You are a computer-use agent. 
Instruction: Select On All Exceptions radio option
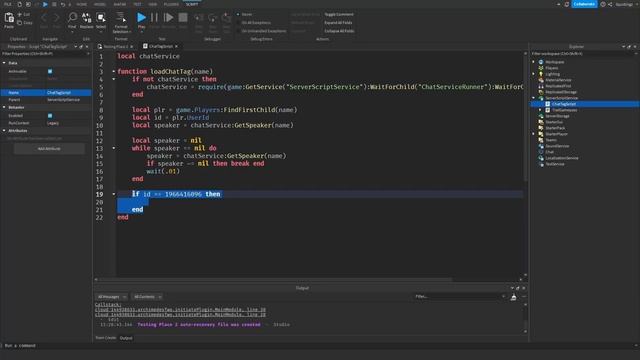click(238, 22)
